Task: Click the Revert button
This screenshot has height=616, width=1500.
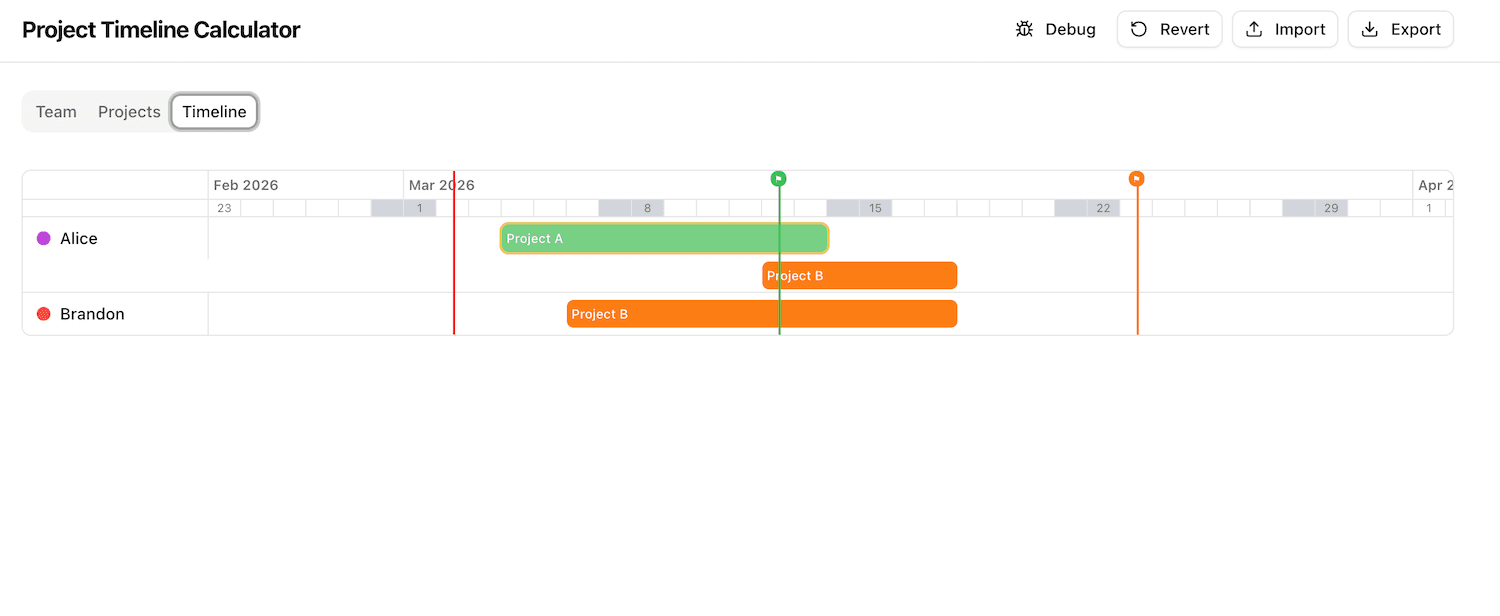Action: coord(1169,29)
